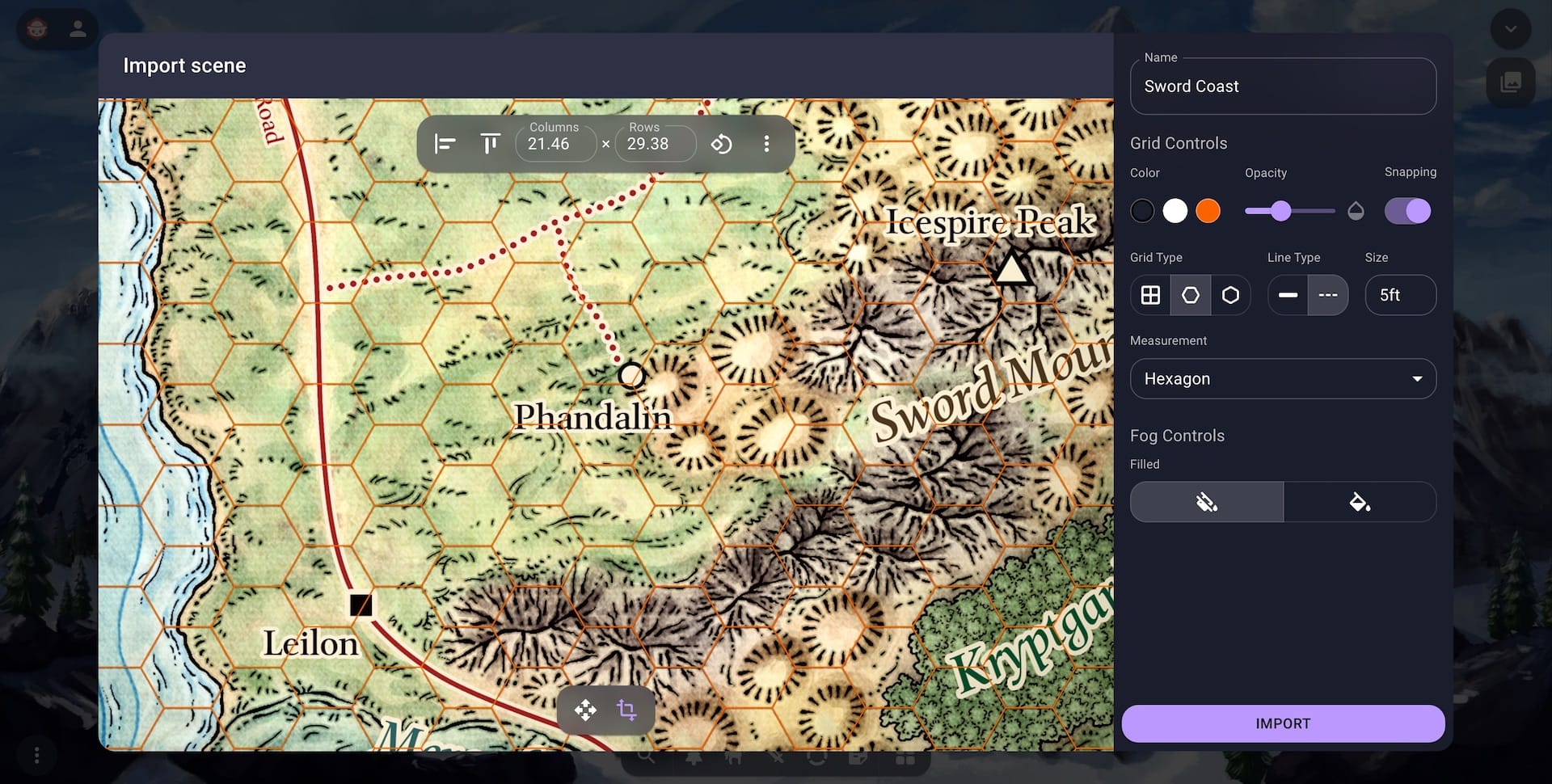
Task: Enable filled fog option
Action: point(1360,502)
